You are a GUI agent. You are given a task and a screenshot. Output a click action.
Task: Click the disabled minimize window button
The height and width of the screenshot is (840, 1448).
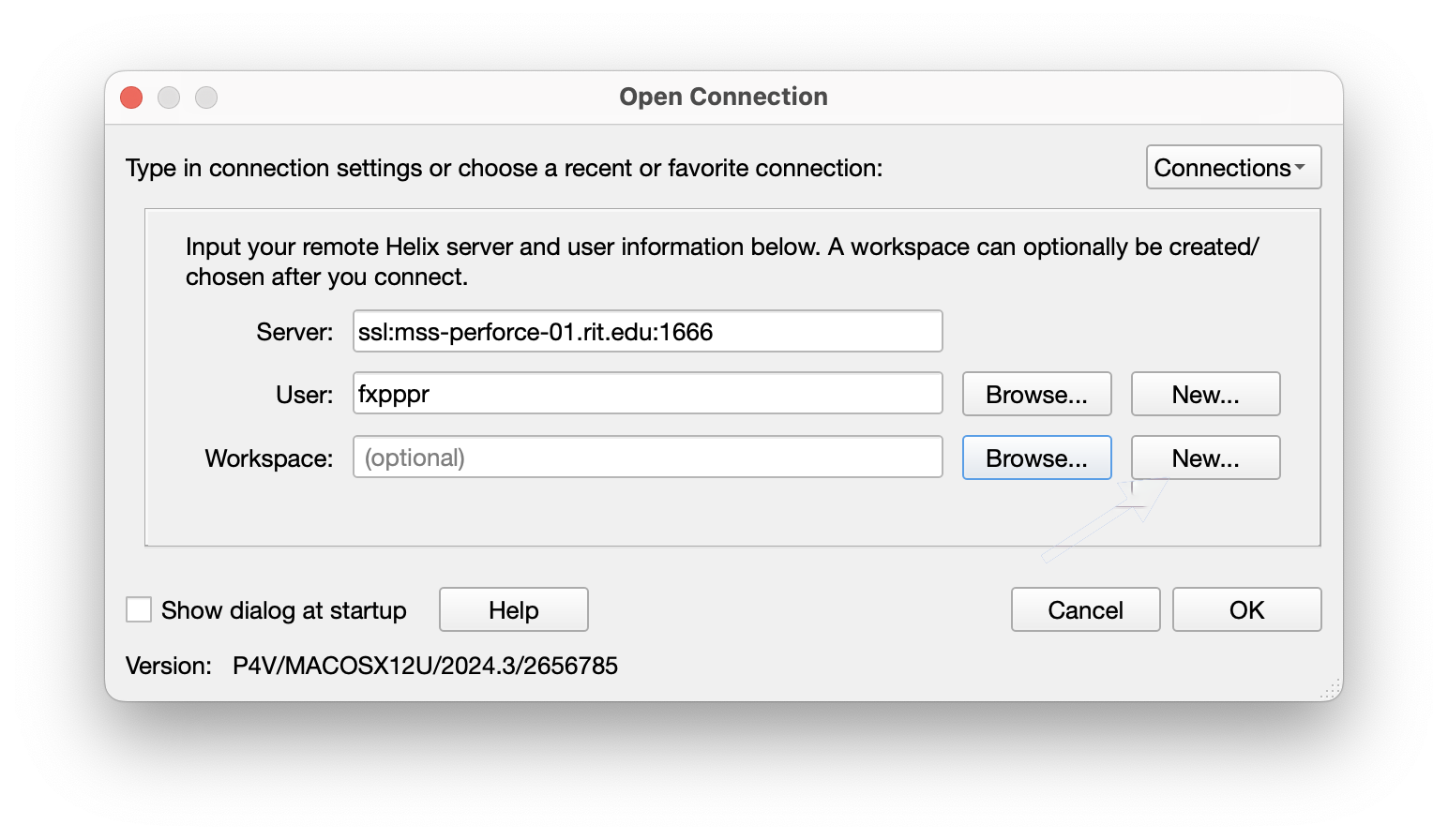[x=169, y=97]
